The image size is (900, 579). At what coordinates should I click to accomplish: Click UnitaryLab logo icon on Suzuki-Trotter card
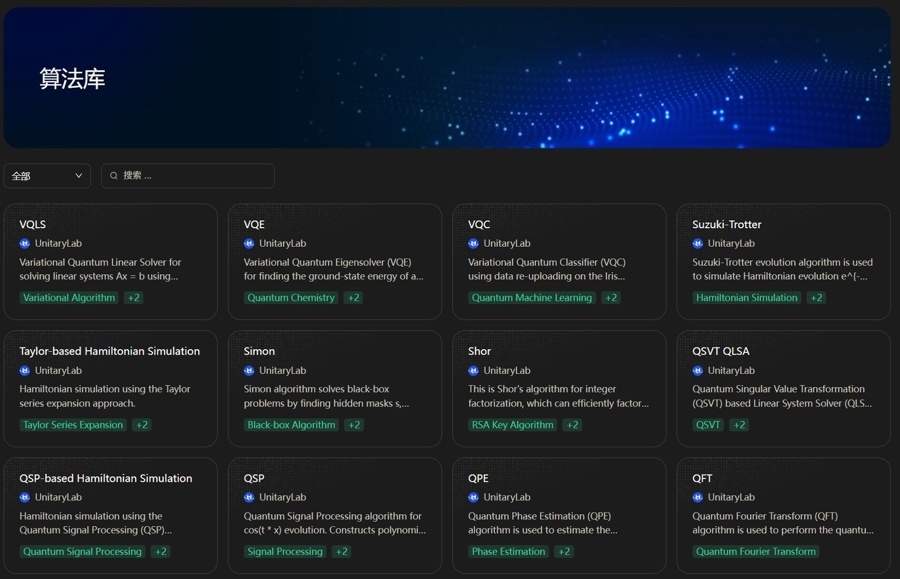tap(697, 243)
